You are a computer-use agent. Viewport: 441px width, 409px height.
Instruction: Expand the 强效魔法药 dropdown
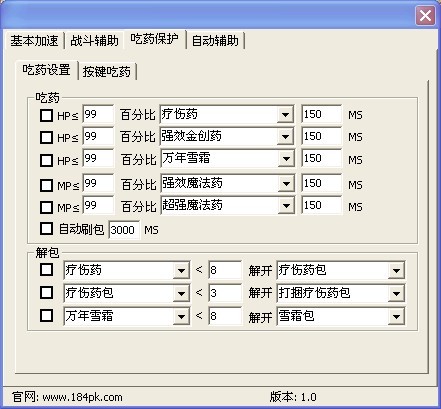click(286, 184)
